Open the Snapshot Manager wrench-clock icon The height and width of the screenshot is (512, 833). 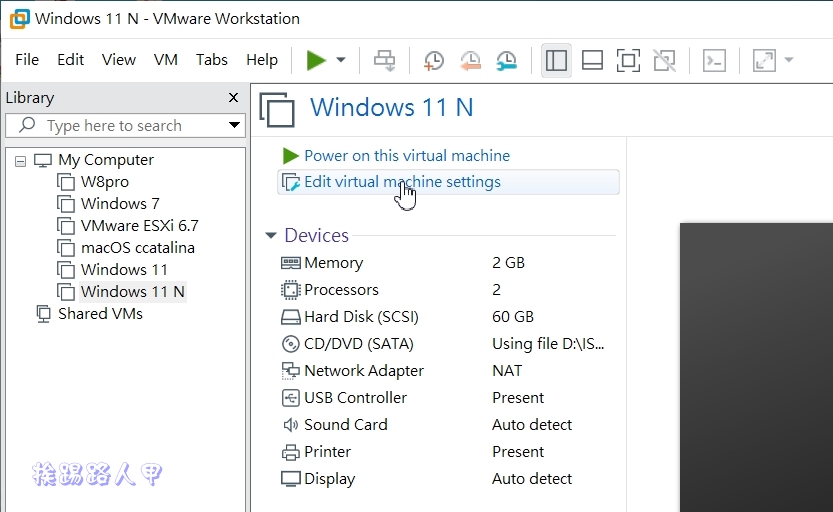(507, 61)
